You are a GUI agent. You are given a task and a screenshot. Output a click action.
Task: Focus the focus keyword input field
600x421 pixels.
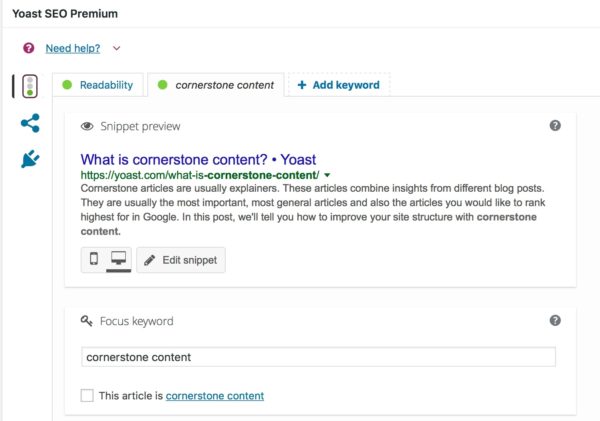(318, 357)
